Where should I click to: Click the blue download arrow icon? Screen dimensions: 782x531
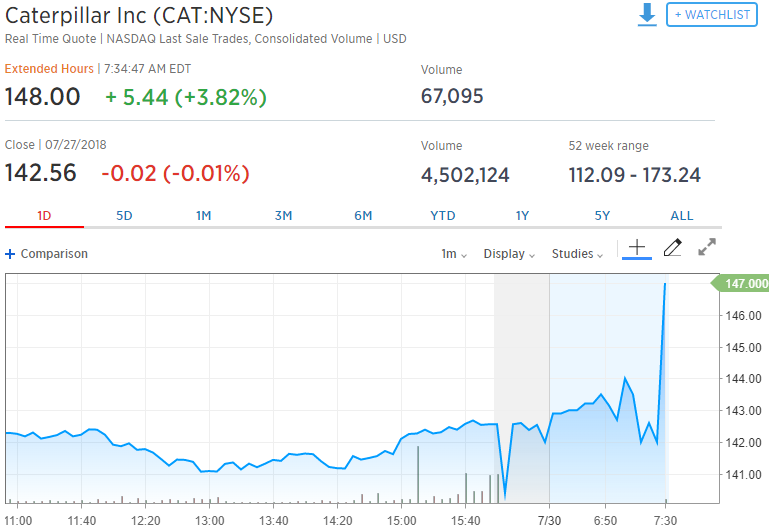[x=647, y=15]
